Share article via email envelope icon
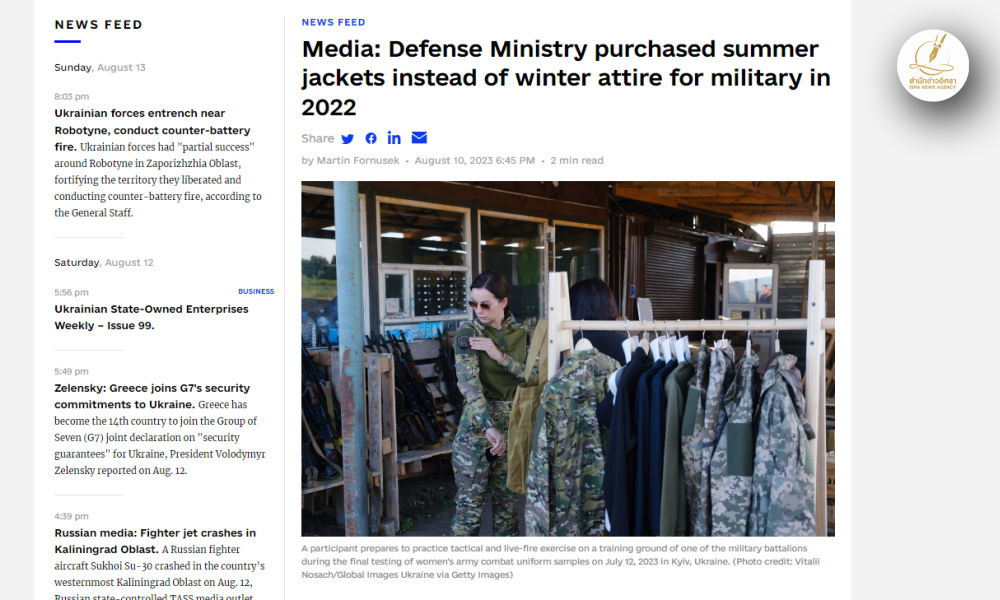Image resolution: width=1000 pixels, height=600 pixels. (419, 138)
